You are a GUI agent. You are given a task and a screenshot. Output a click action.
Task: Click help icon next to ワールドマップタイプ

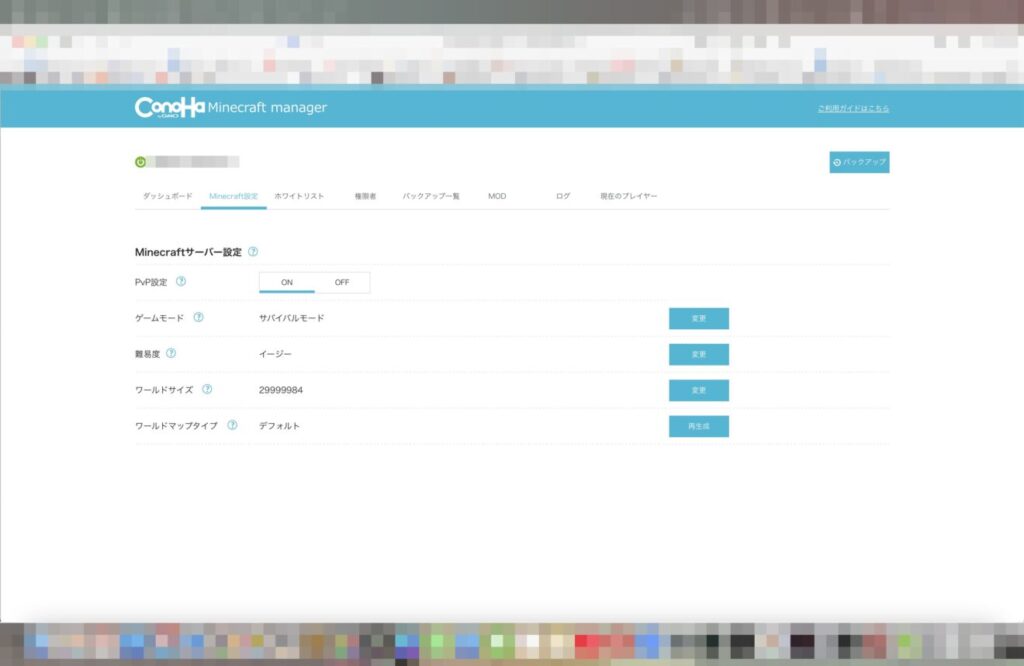click(x=232, y=425)
